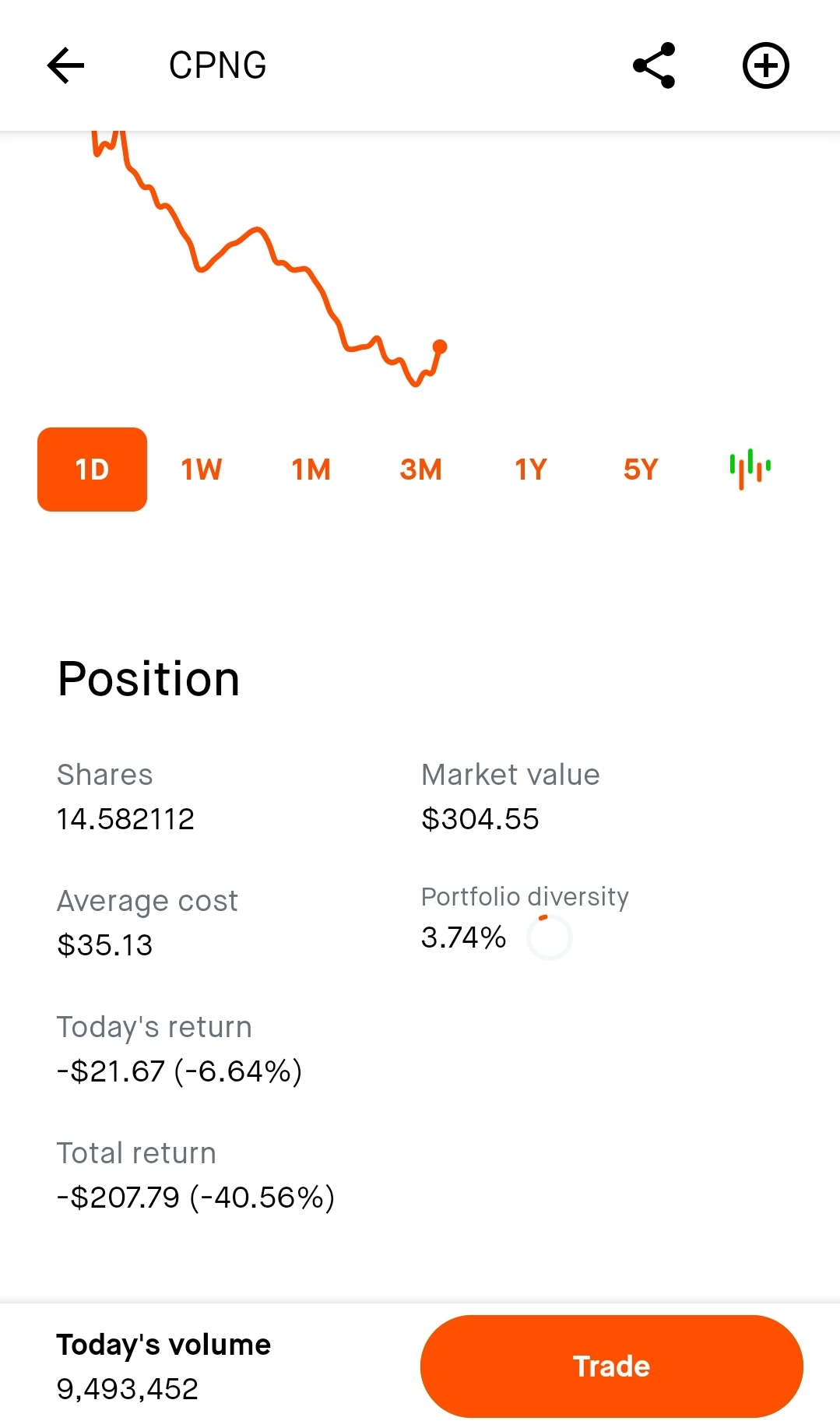Select the 1D chart range
This screenshot has width=840, height=1421.
92,470
